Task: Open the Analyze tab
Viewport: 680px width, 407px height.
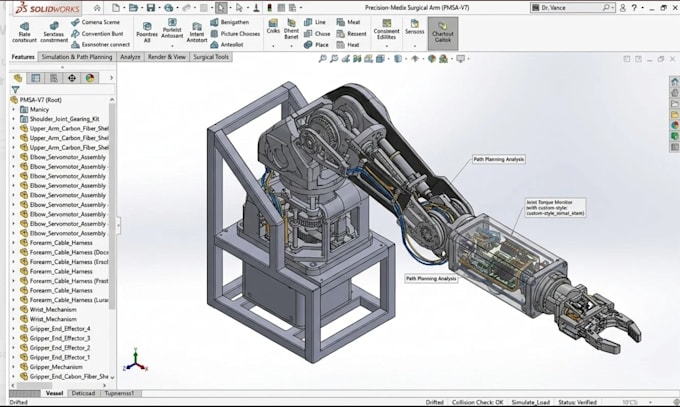Action: (x=130, y=57)
